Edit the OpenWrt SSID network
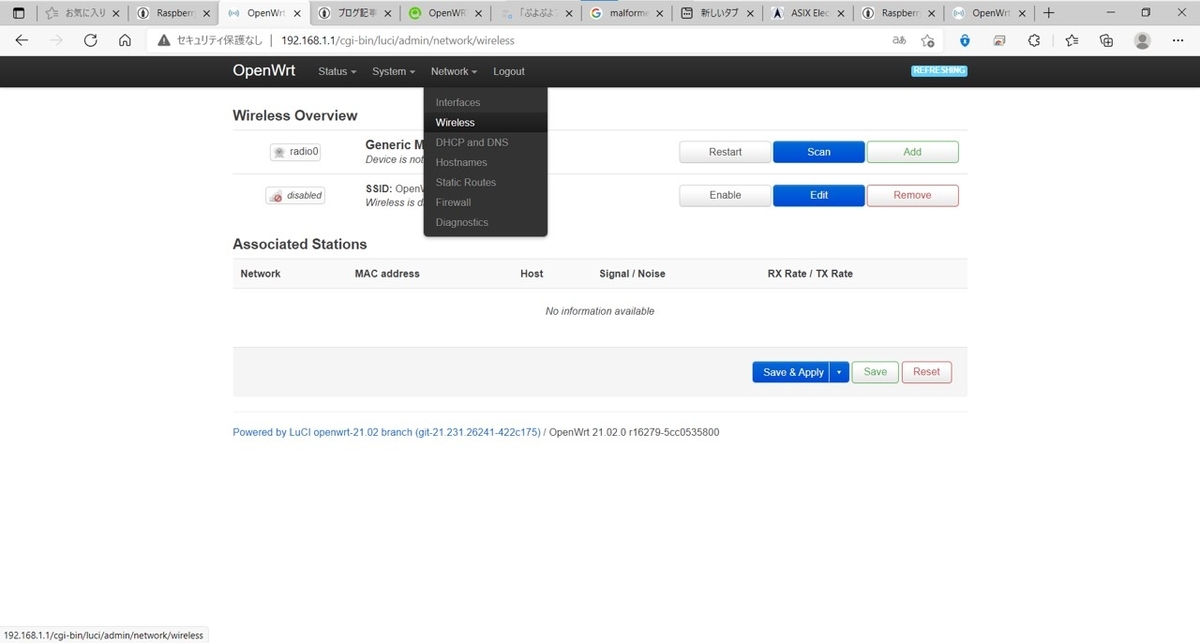1200x643 pixels. 819,195
